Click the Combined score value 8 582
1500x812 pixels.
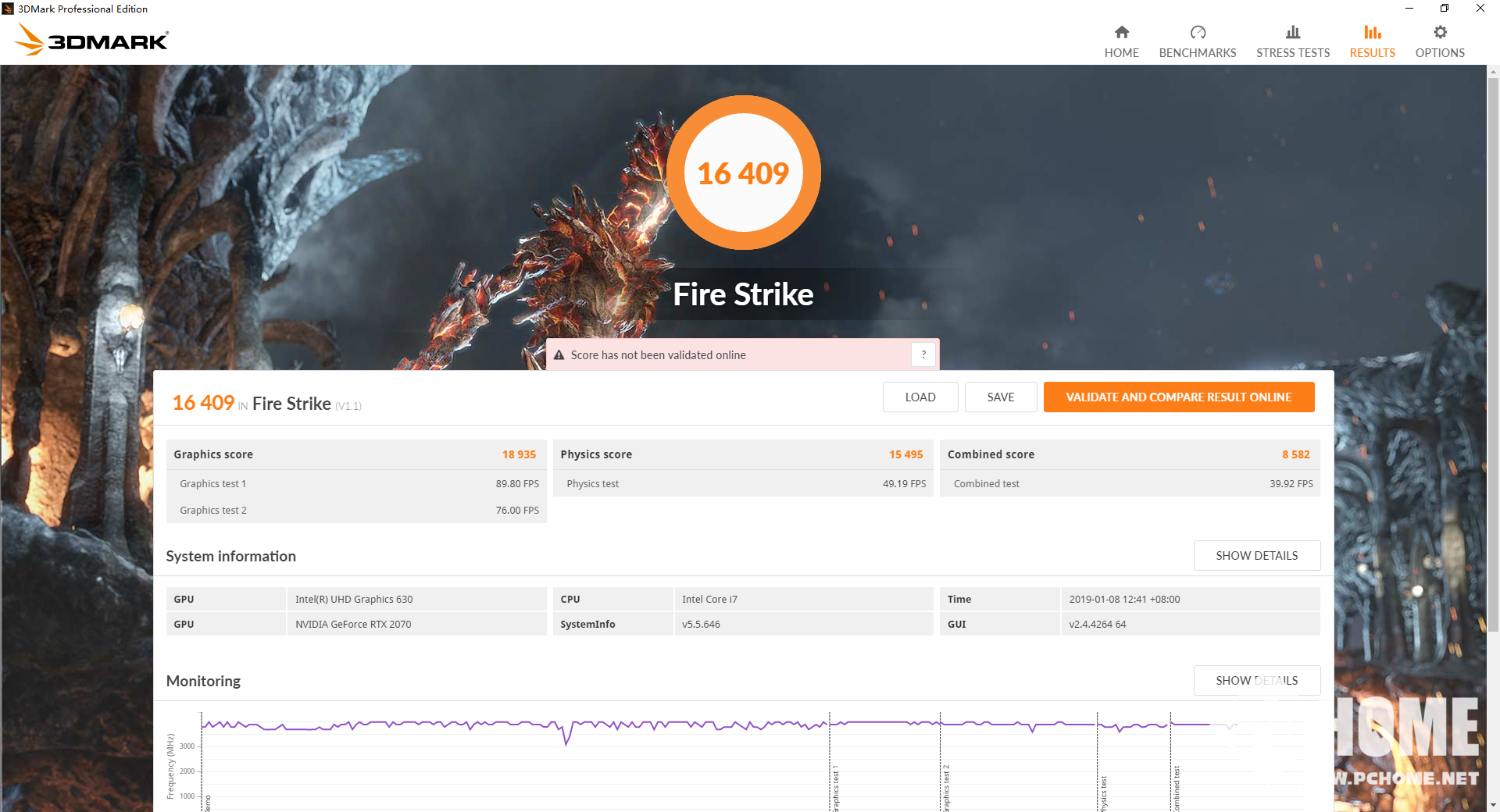(1295, 454)
